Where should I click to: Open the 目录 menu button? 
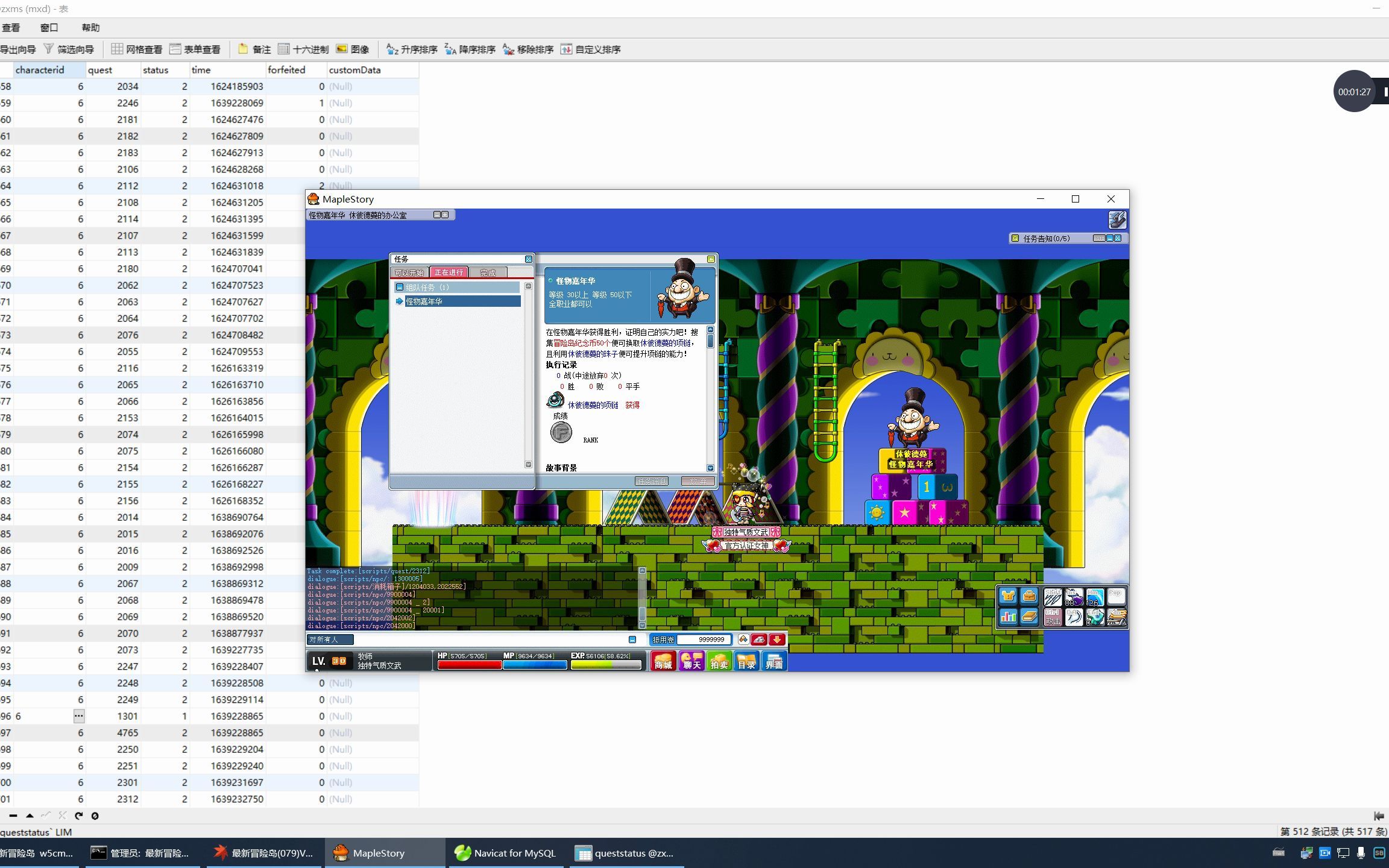click(x=746, y=661)
